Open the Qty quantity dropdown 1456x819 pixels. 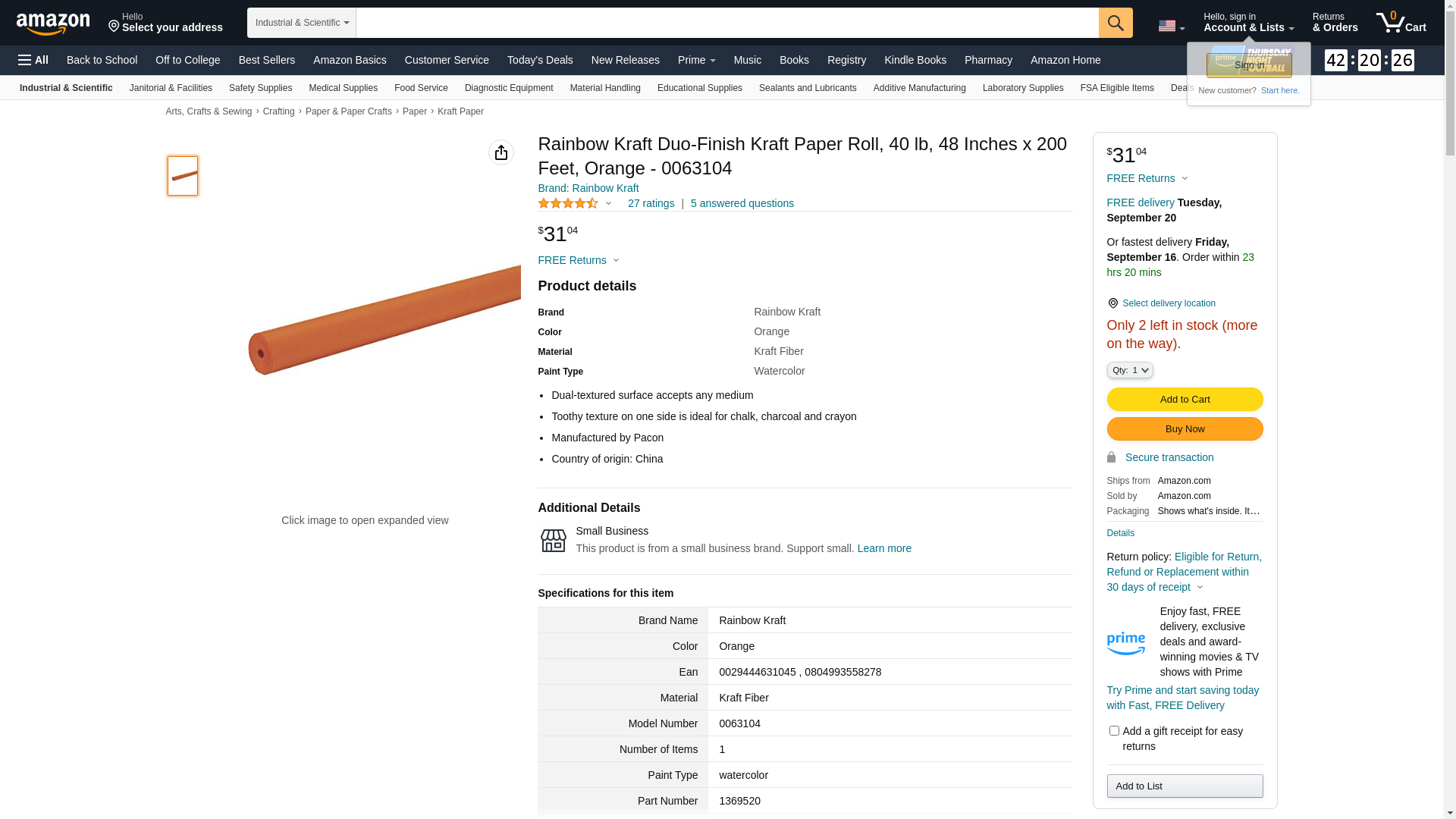point(1130,370)
